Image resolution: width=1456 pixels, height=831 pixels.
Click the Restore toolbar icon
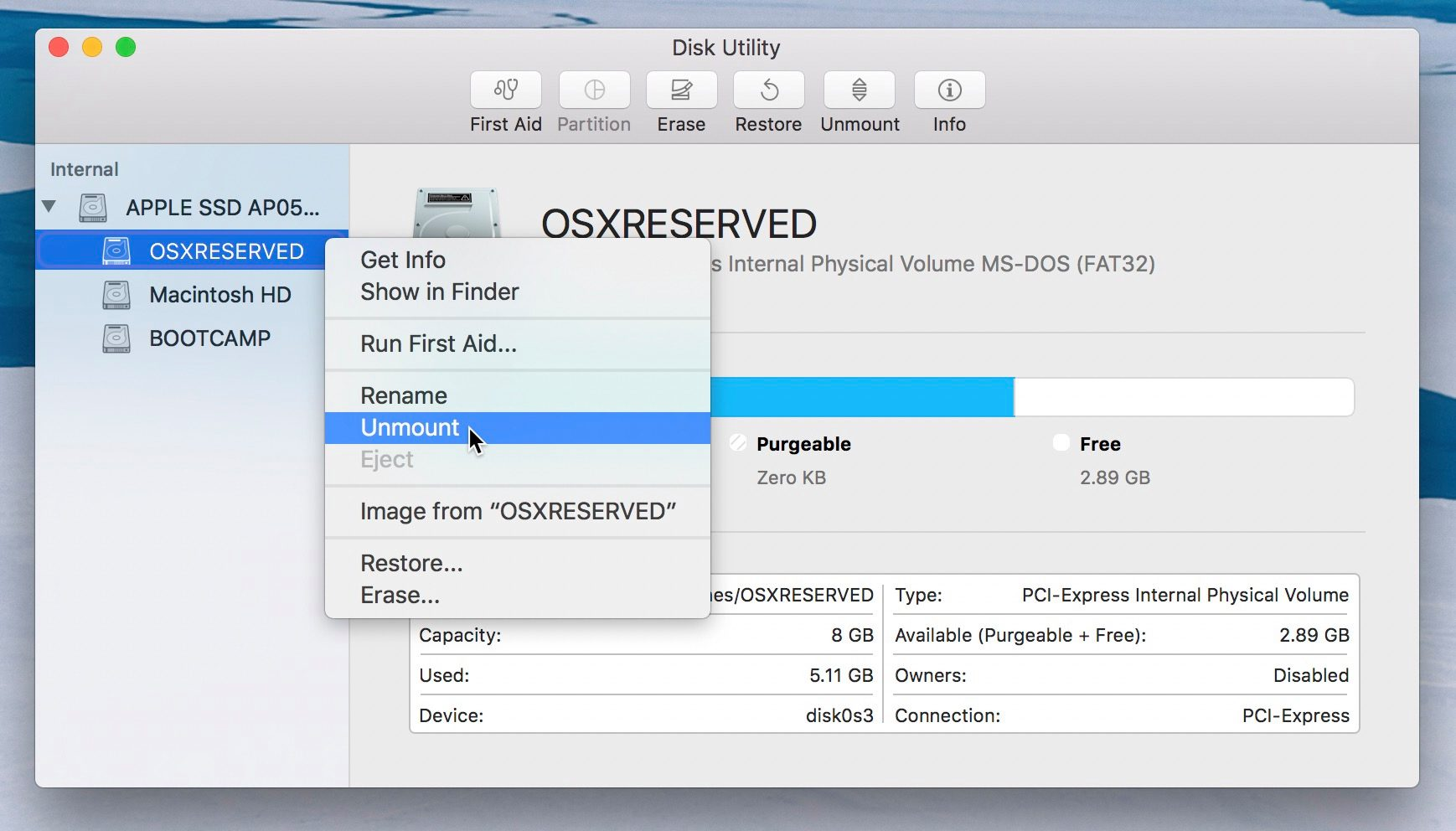(x=768, y=90)
